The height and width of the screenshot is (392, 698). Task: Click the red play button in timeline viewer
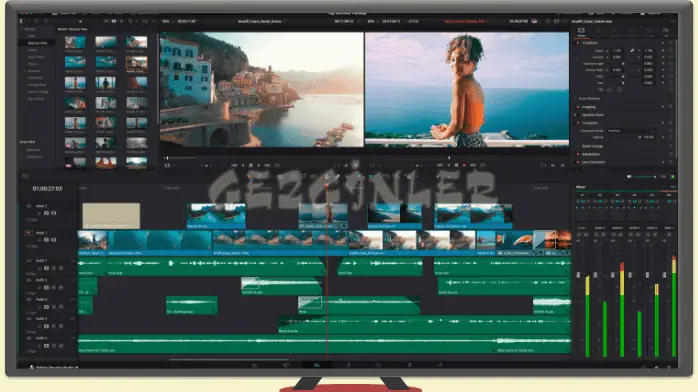[464, 165]
